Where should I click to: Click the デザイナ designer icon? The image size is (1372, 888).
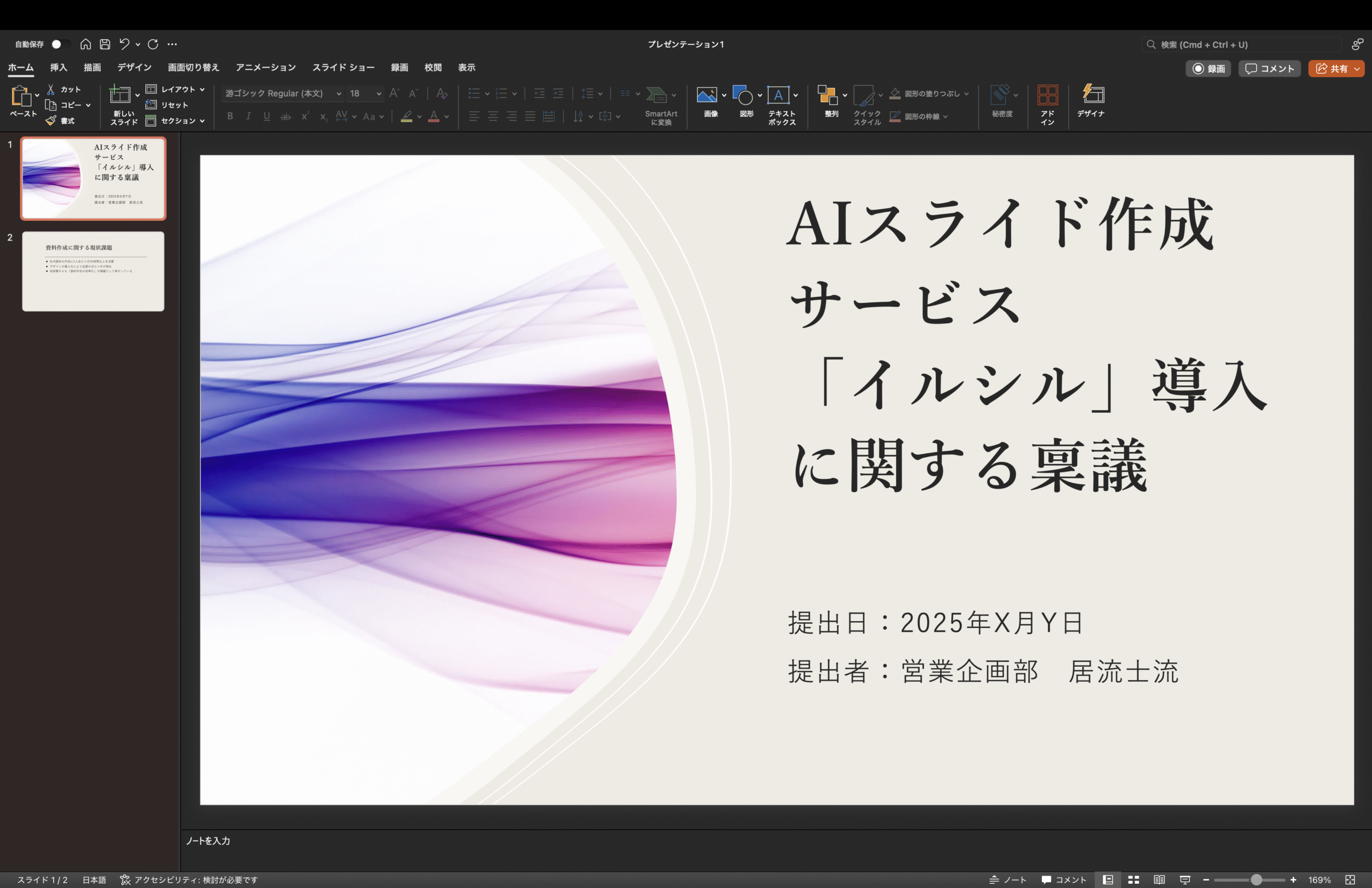1092,94
